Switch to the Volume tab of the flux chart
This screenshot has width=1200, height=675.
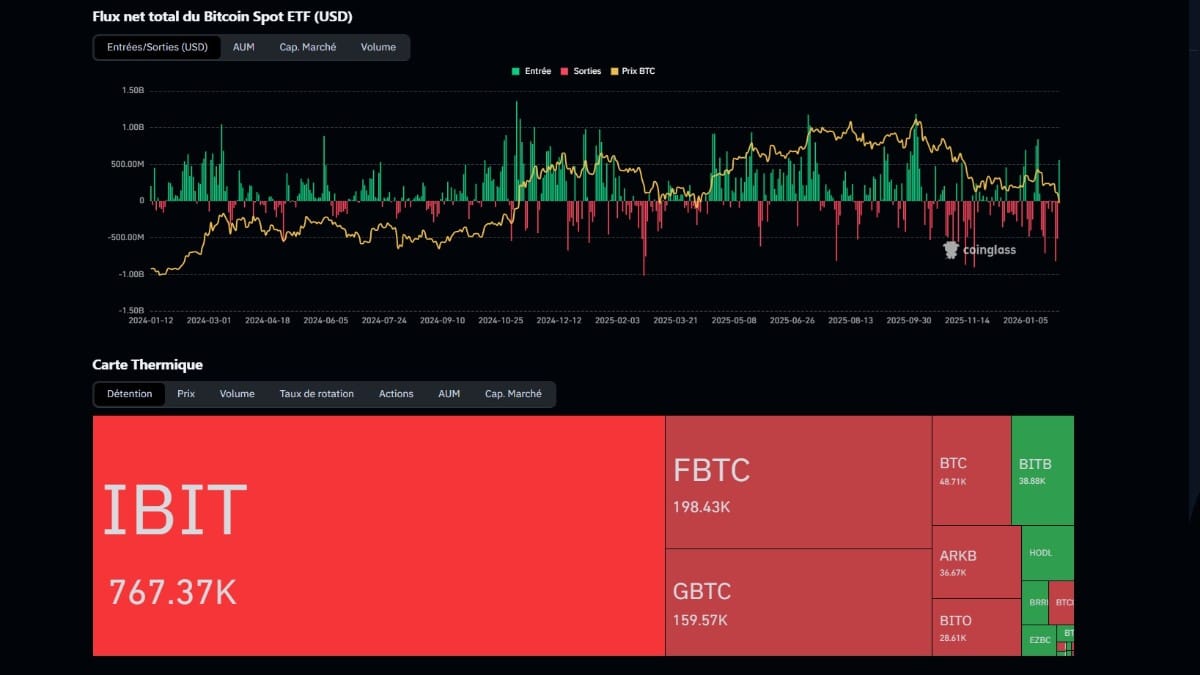click(378, 47)
